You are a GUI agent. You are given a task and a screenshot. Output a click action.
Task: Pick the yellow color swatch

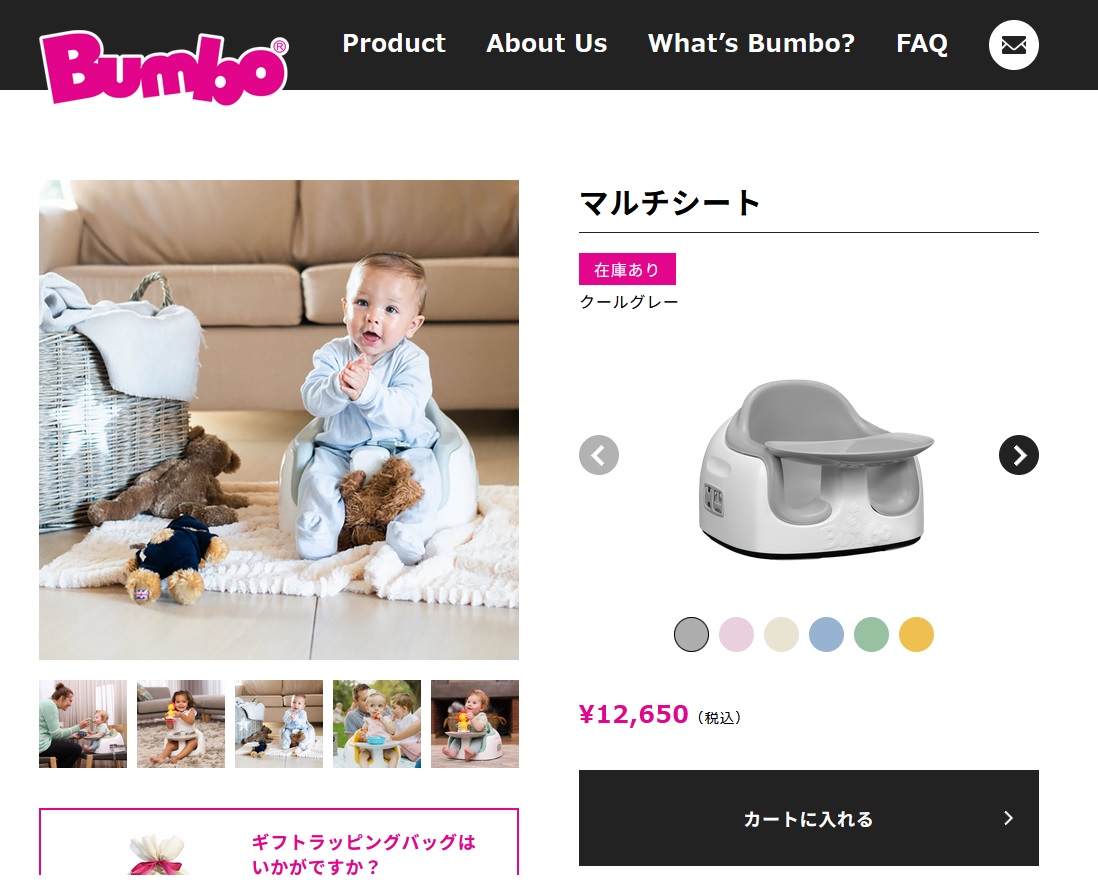click(x=916, y=634)
